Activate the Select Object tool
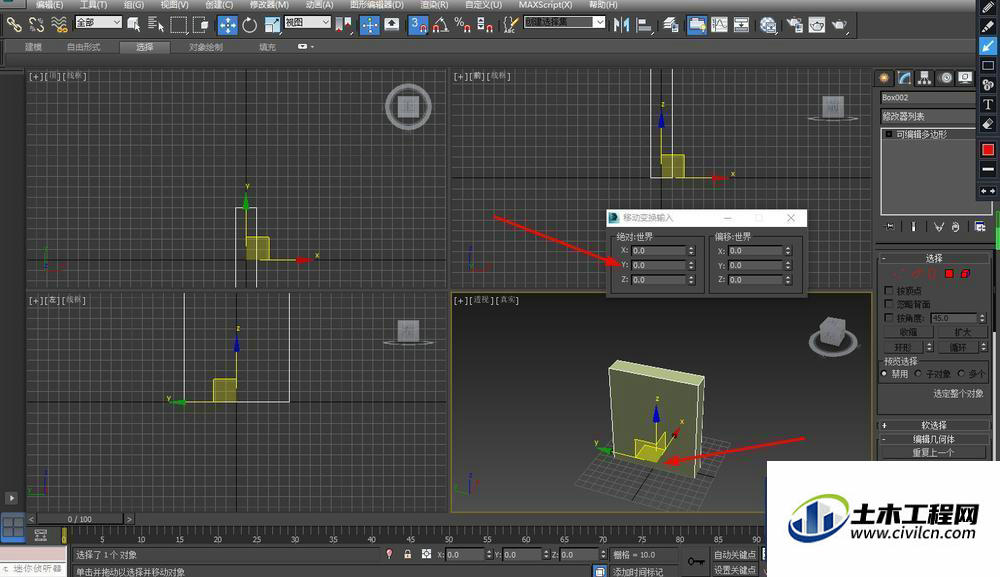Image resolution: width=1000 pixels, height=577 pixels. click(134, 25)
